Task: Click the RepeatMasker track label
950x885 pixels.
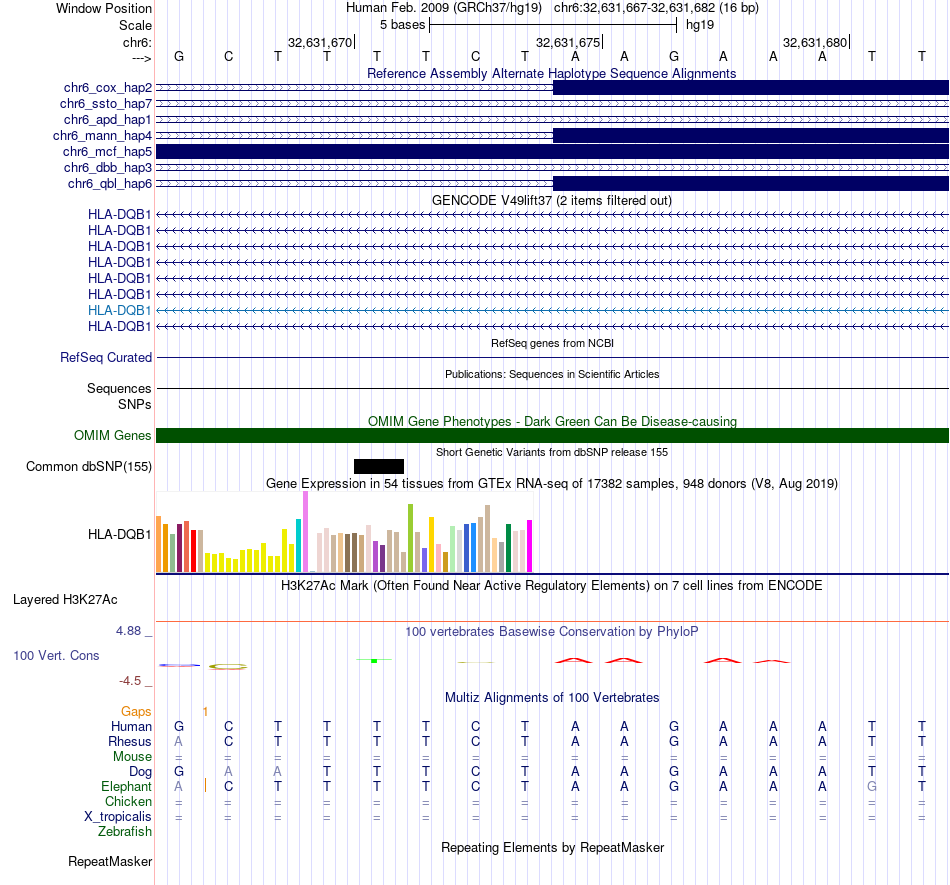Action: [110, 861]
